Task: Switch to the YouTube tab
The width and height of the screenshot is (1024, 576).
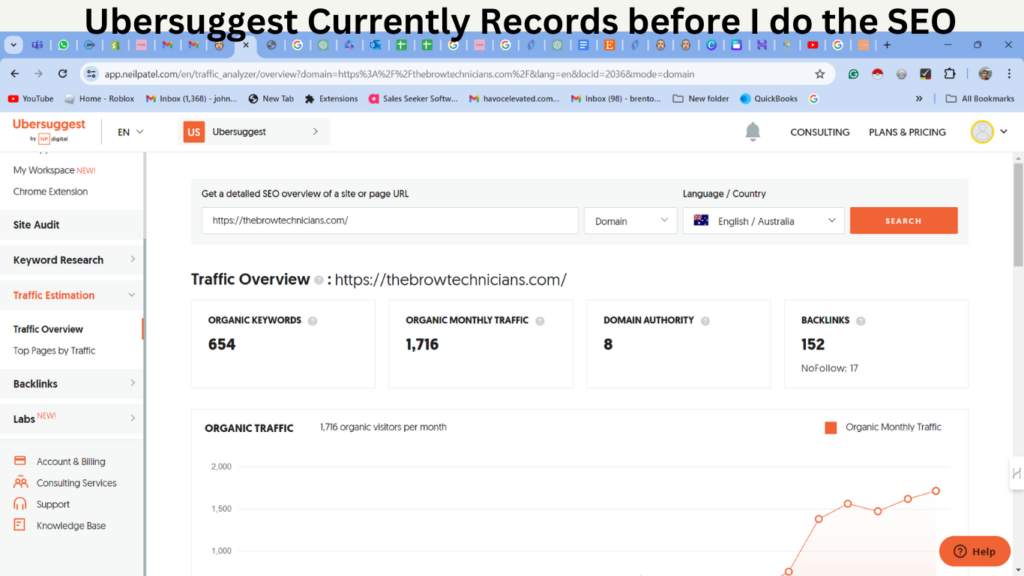Action: pyautogui.click(x=812, y=45)
